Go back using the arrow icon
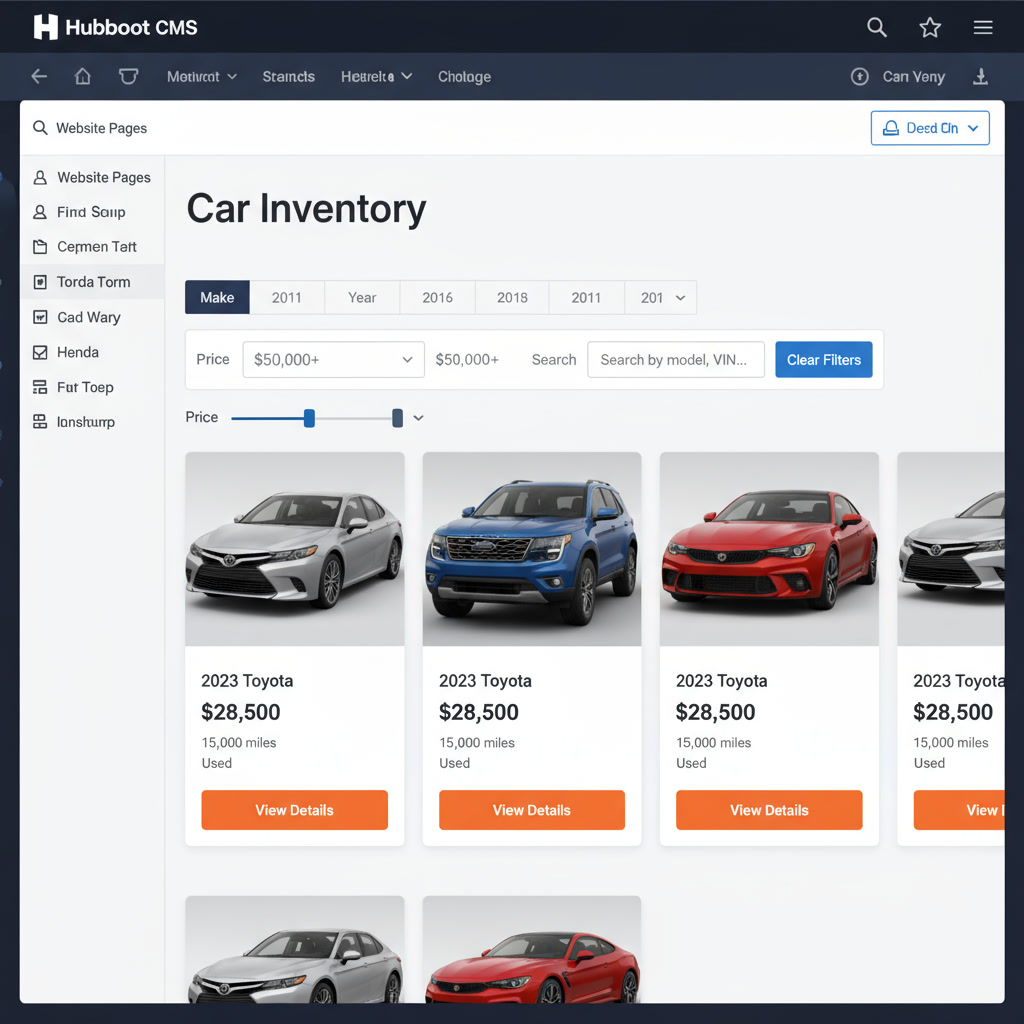This screenshot has height=1024, width=1024. point(38,76)
